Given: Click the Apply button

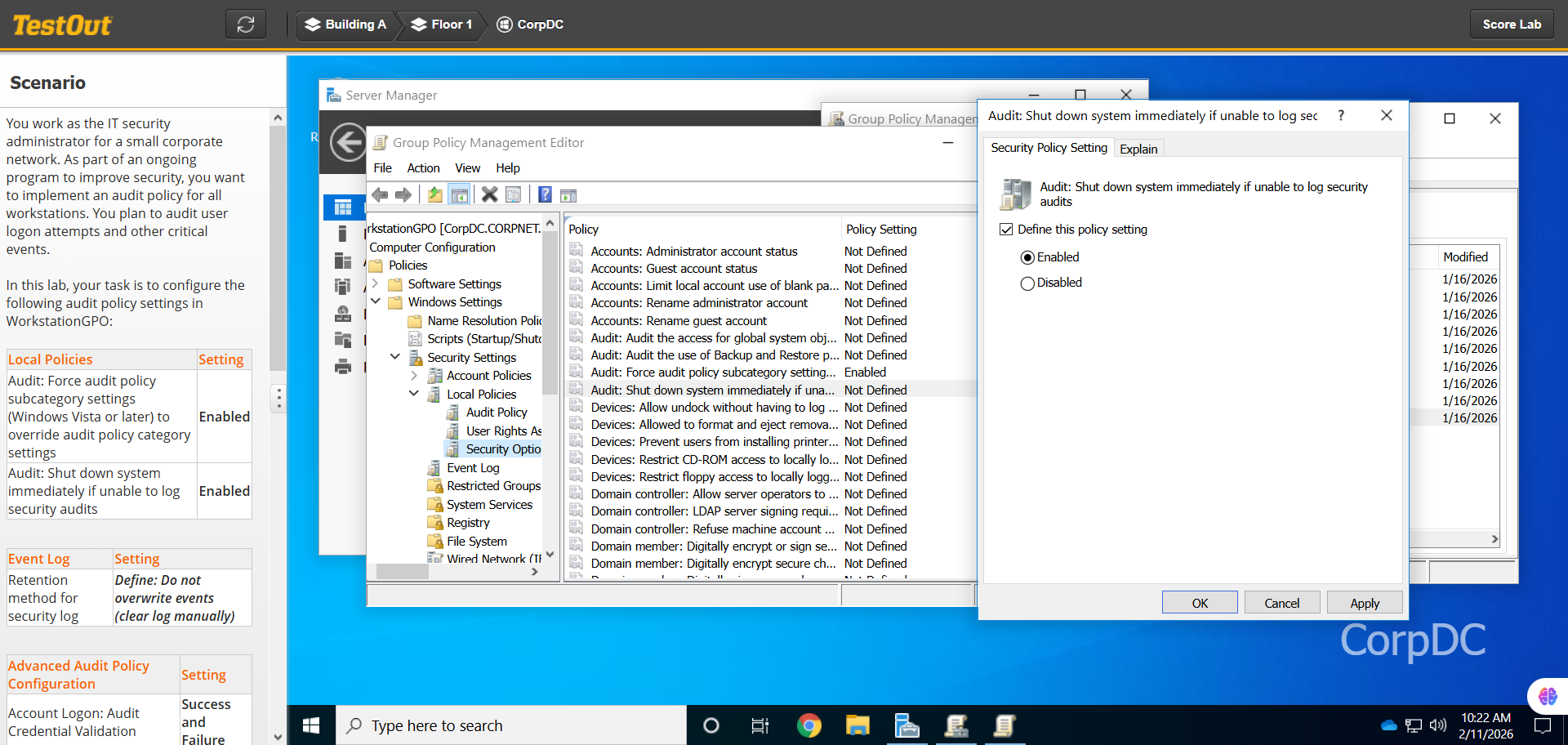Looking at the screenshot, I should [1364, 603].
